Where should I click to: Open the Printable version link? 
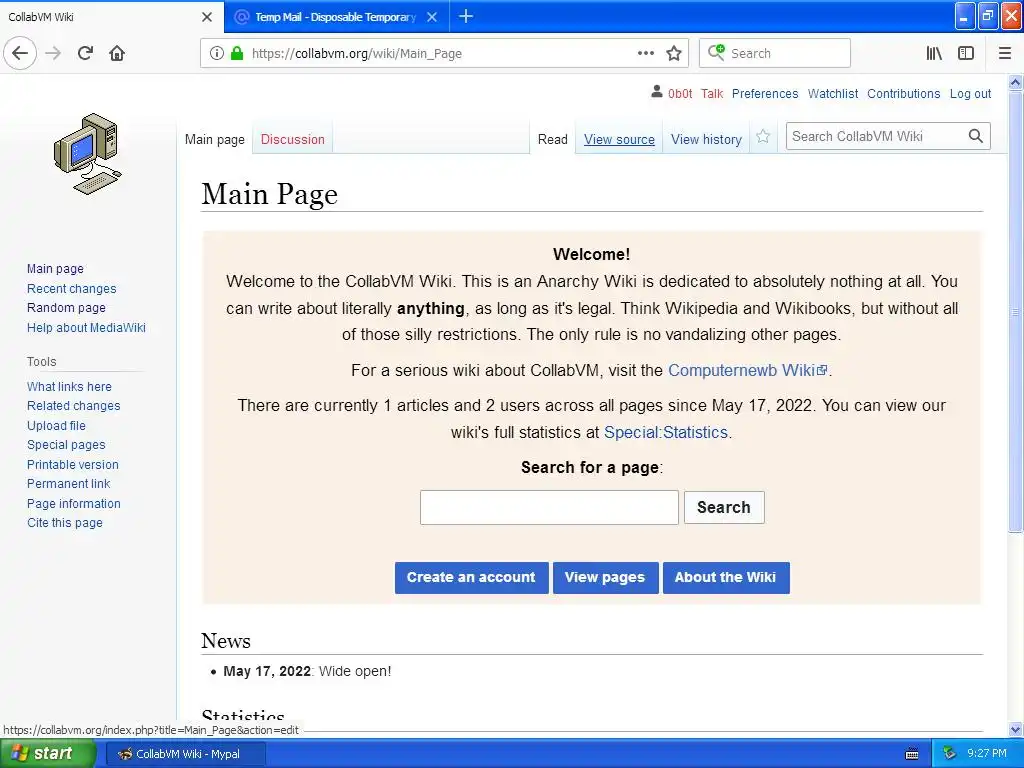(x=72, y=464)
